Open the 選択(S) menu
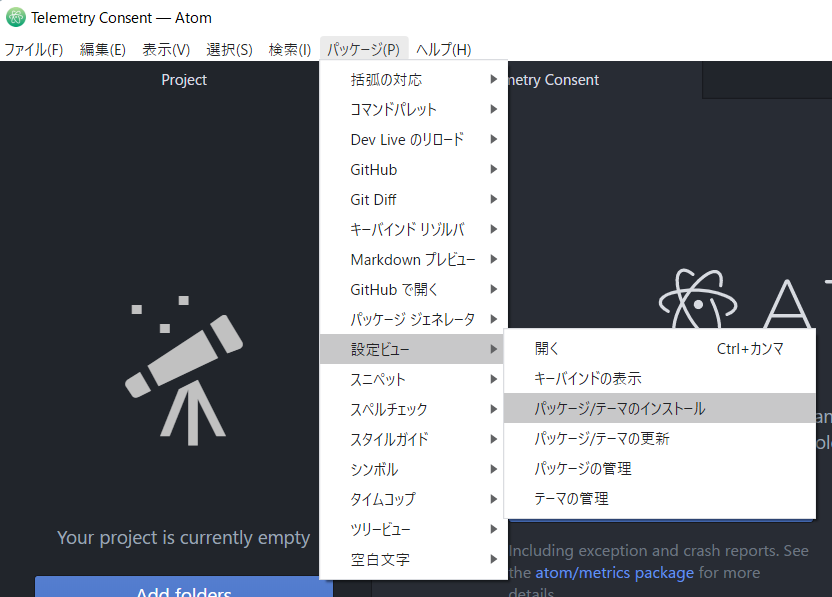Image resolution: width=832 pixels, height=597 pixels. pyautogui.click(x=229, y=49)
